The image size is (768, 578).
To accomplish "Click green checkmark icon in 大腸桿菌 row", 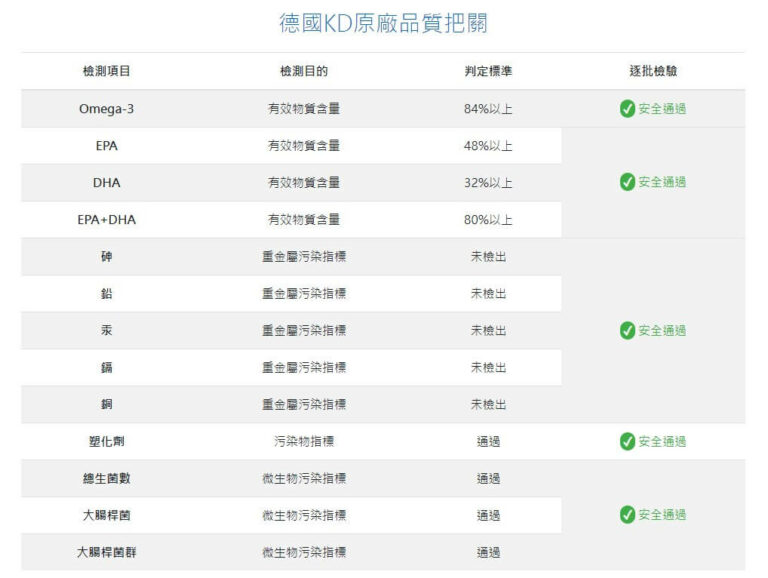I will pos(627,515).
